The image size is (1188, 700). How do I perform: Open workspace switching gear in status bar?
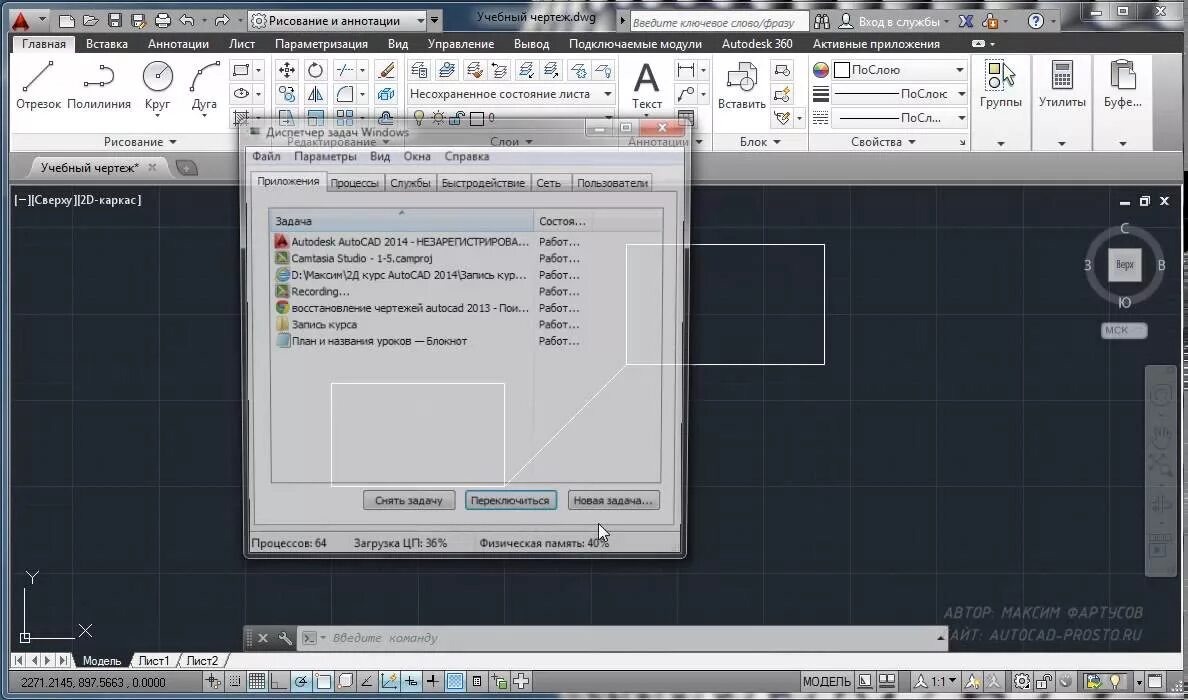pyautogui.click(x=1022, y=681)
